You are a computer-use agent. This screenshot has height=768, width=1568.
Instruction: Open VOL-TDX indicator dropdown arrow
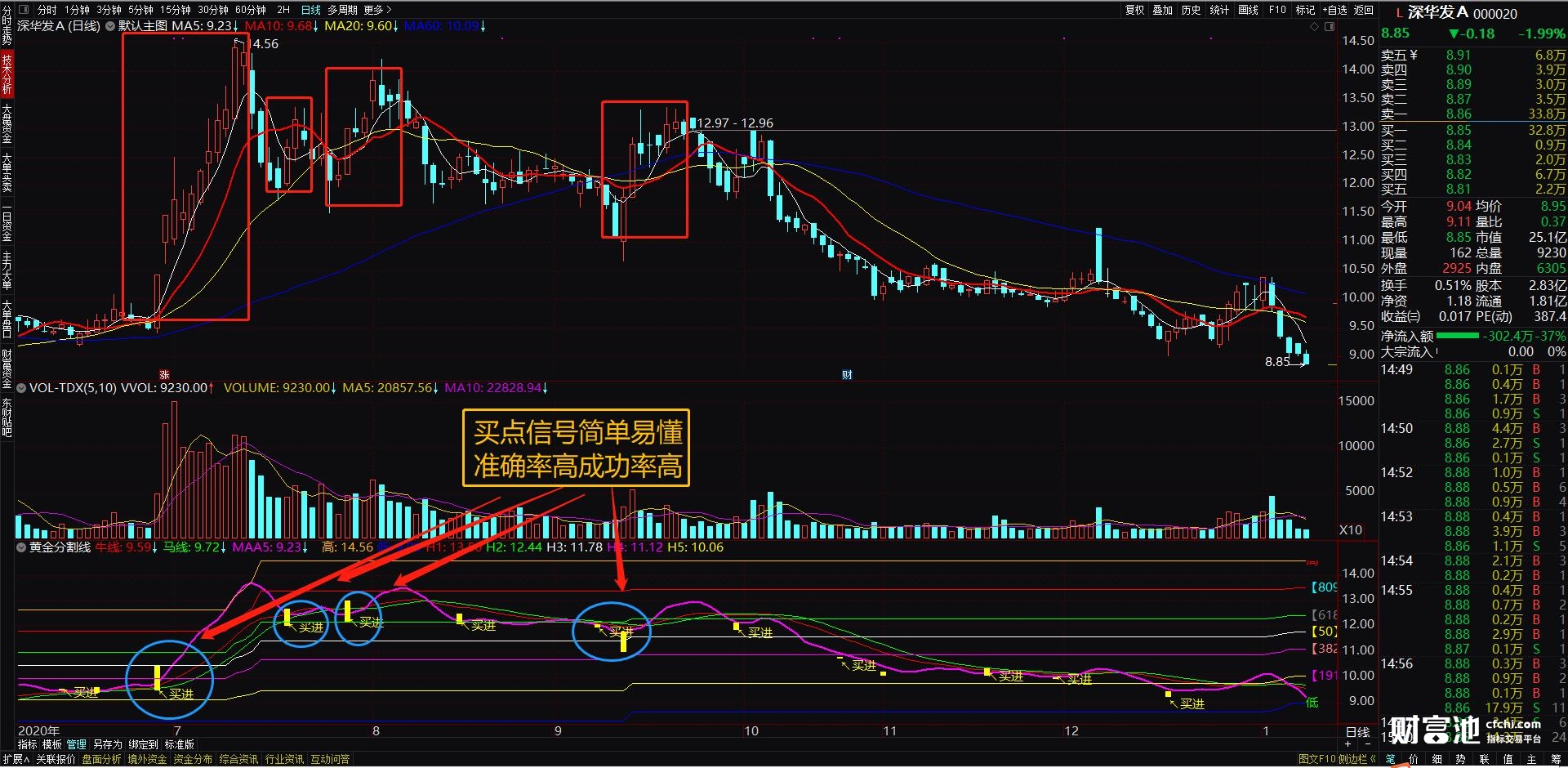21,388
